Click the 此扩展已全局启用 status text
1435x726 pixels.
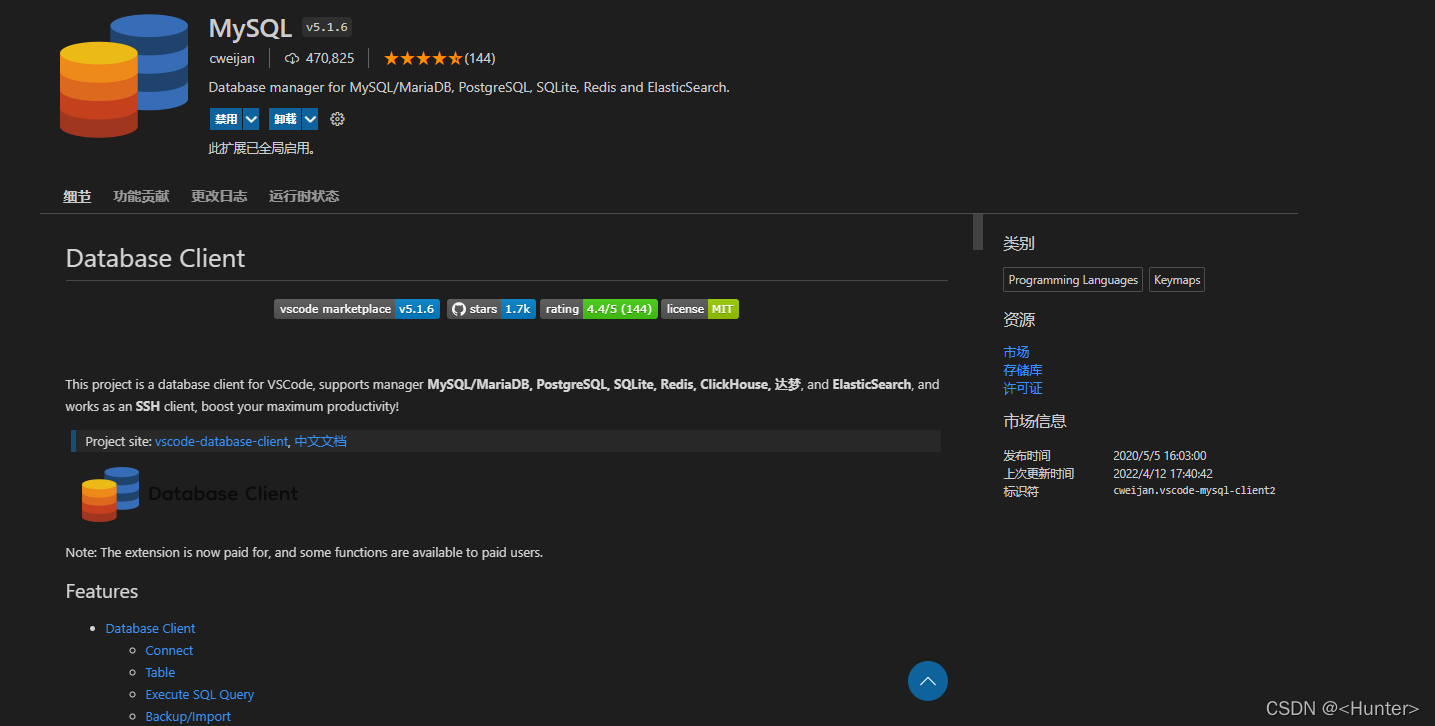262,149
